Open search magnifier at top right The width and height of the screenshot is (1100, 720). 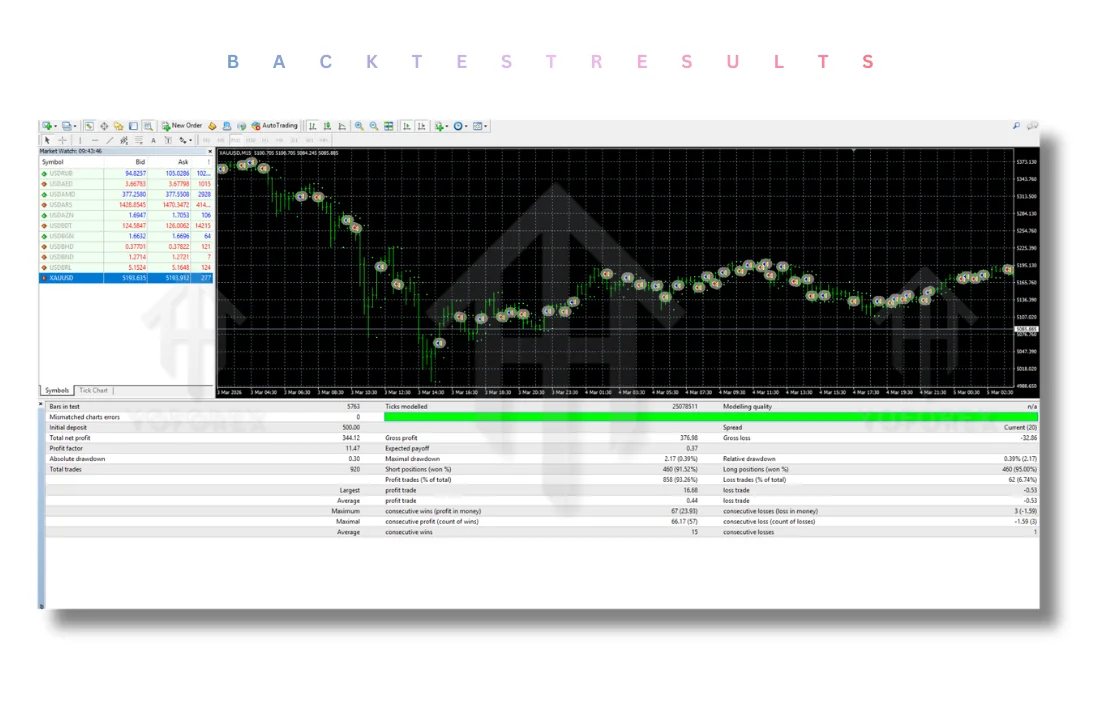coord(1016,126)
